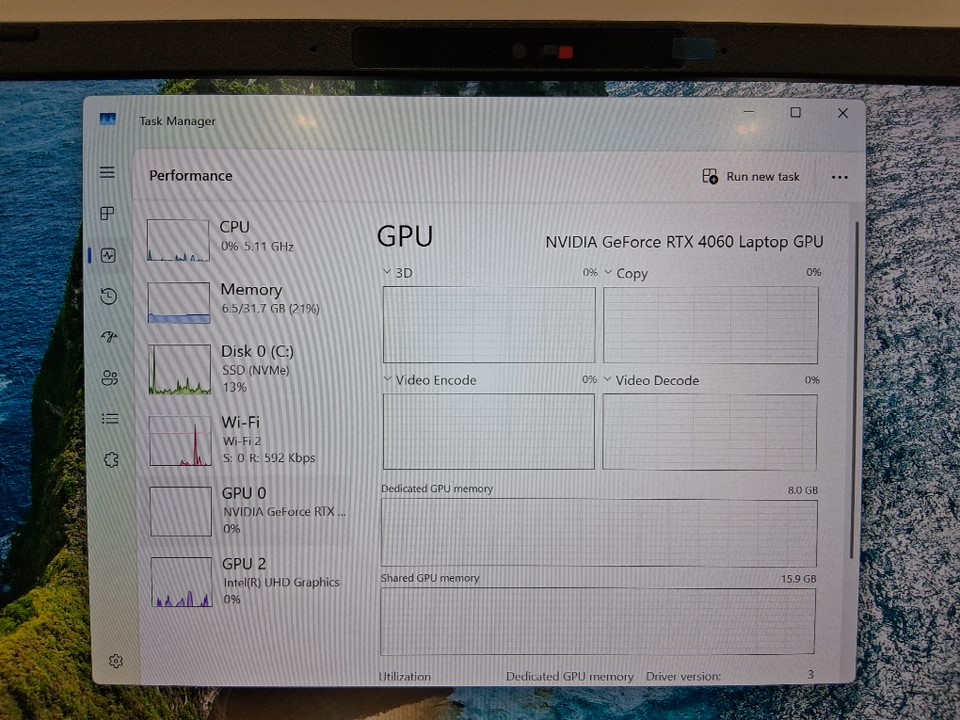Change the Video Encode graph dropdown
Screen dimensions: 960x720
(389, 380)
